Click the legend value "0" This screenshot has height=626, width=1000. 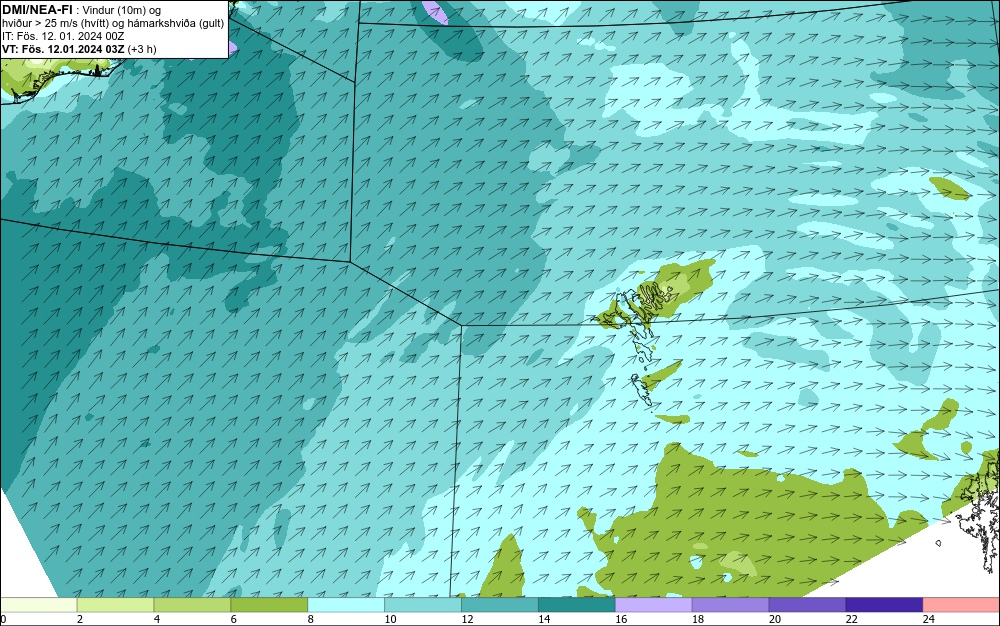point(3,619)
